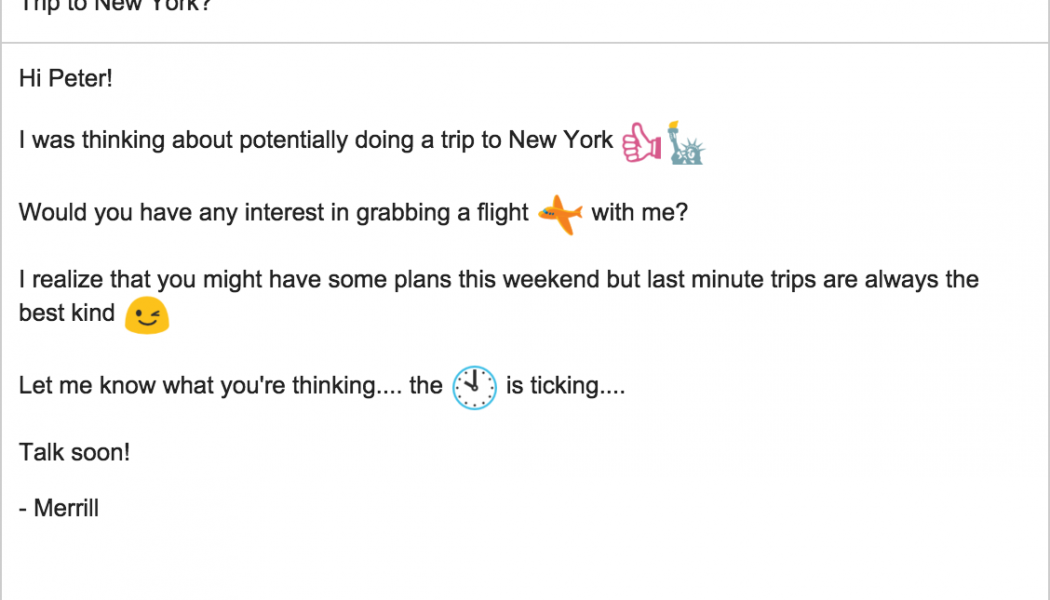
Task: Click the empty body area below the signature
Action: [500, 560]
